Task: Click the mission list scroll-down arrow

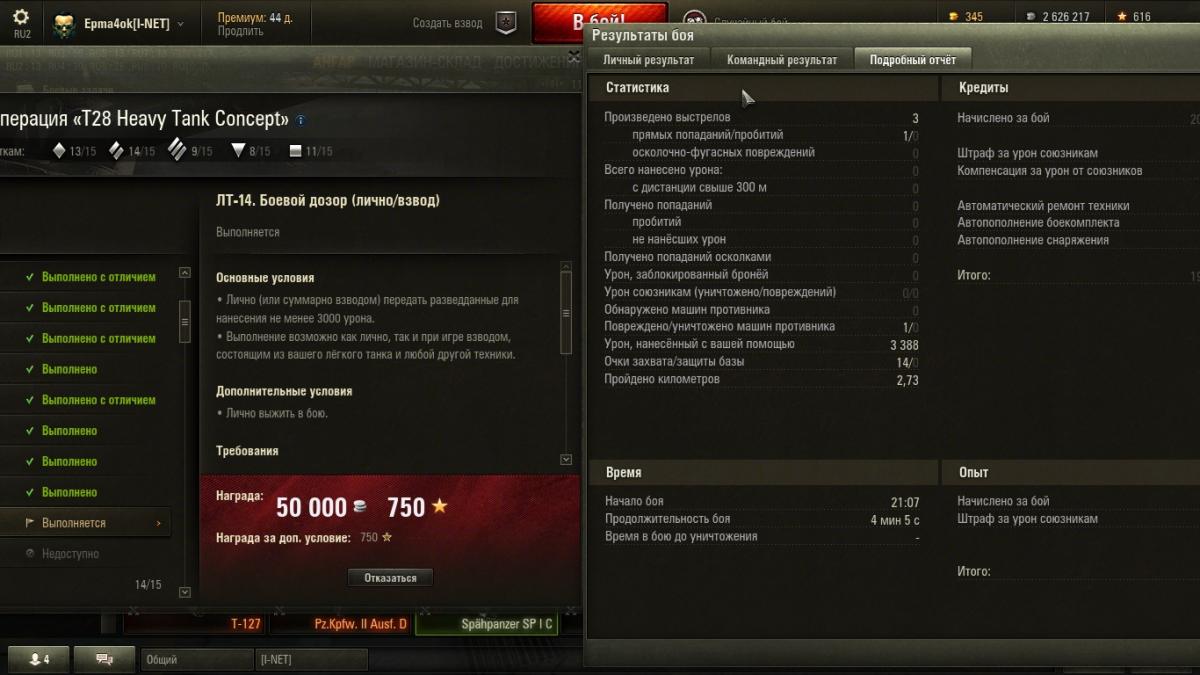Action: (x=184, y=592)
